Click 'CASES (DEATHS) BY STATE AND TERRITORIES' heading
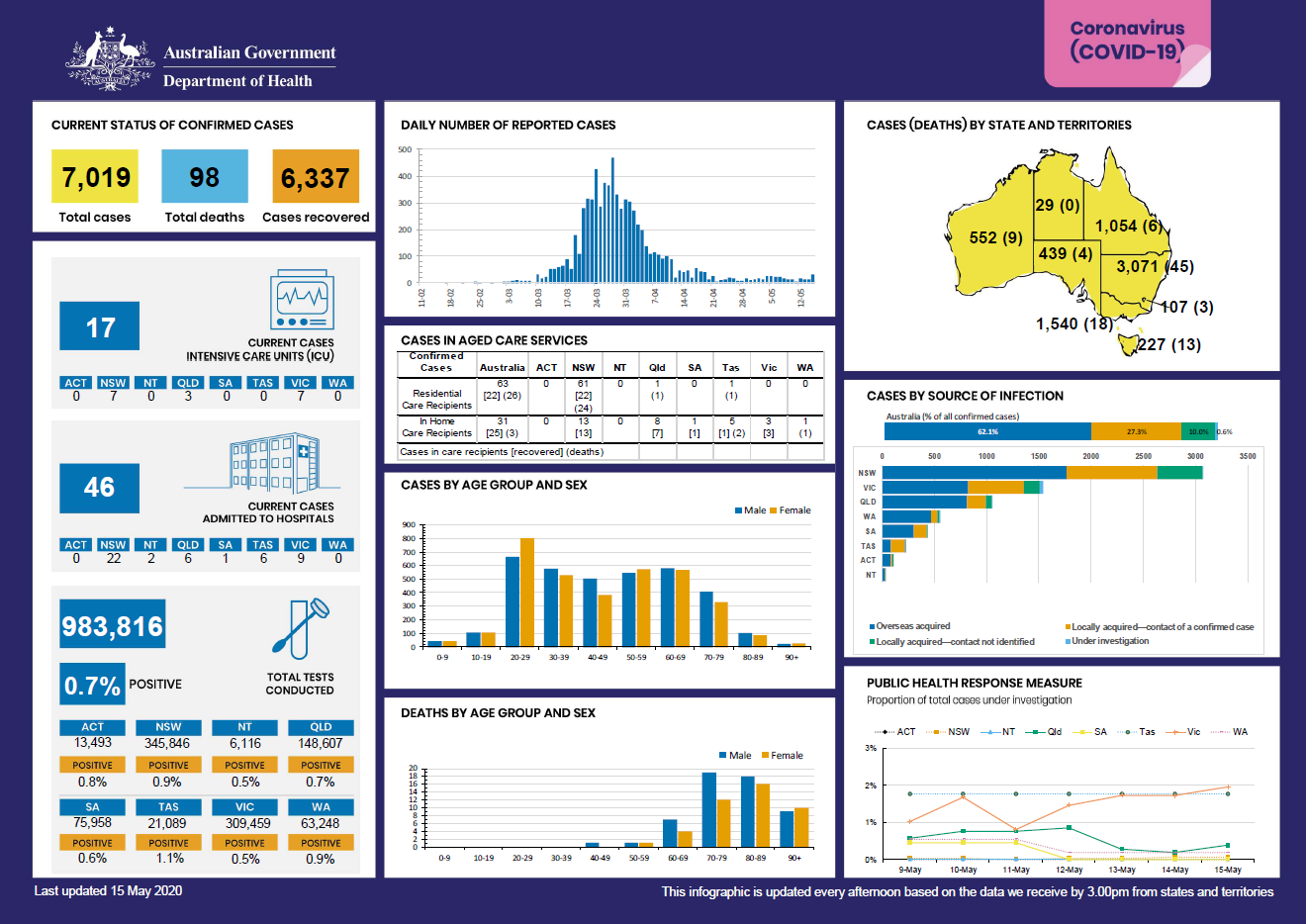This screenshot has height=924, width=1306. coord(999,125)
